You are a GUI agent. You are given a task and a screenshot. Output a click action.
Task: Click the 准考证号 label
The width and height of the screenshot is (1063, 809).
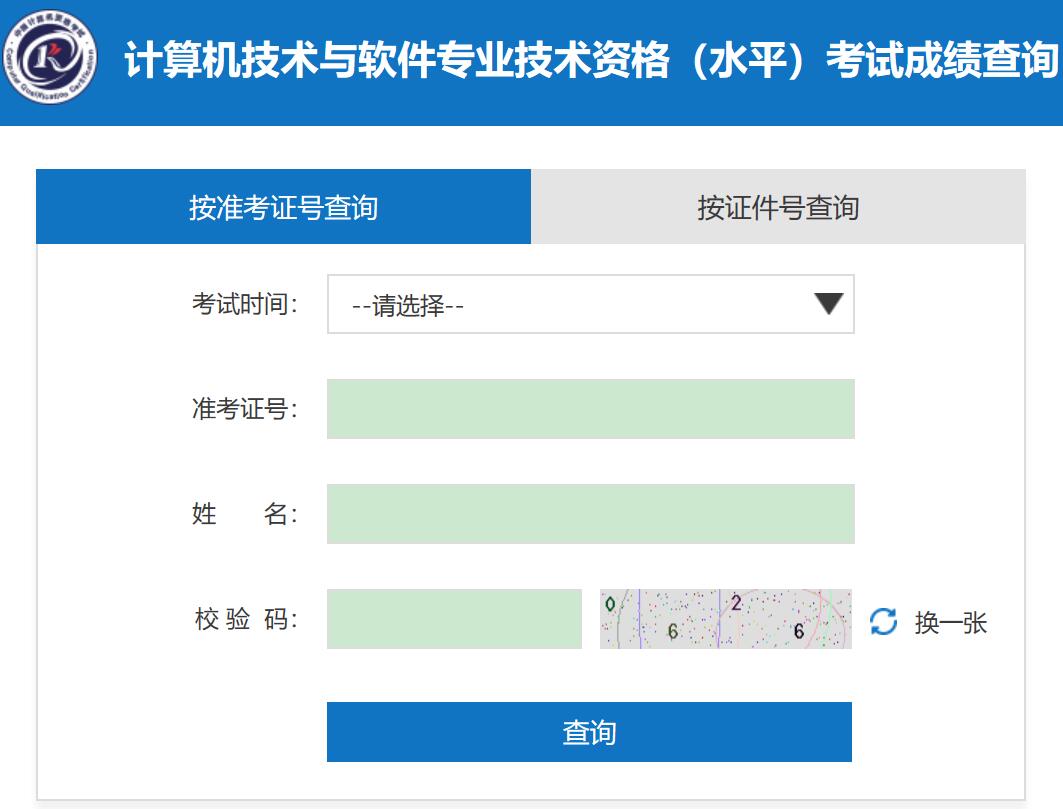click(245, 408)
